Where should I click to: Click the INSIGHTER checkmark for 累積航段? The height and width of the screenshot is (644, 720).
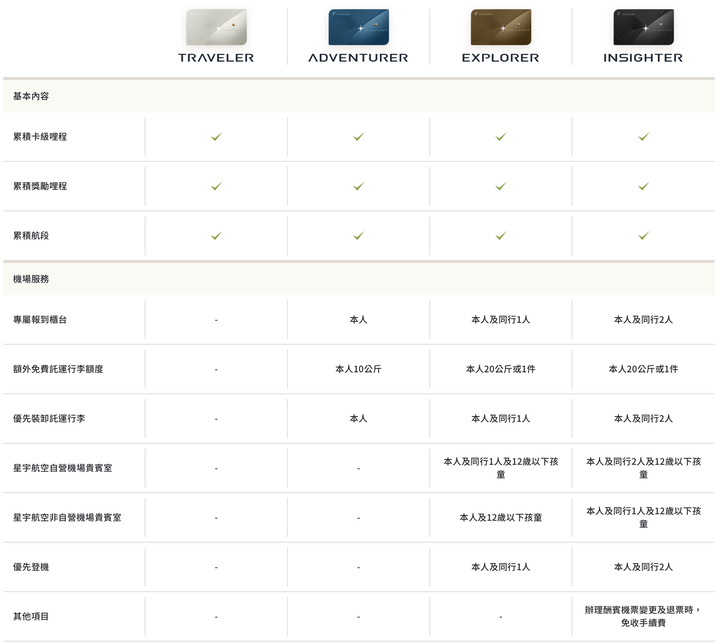coord(644,236)
